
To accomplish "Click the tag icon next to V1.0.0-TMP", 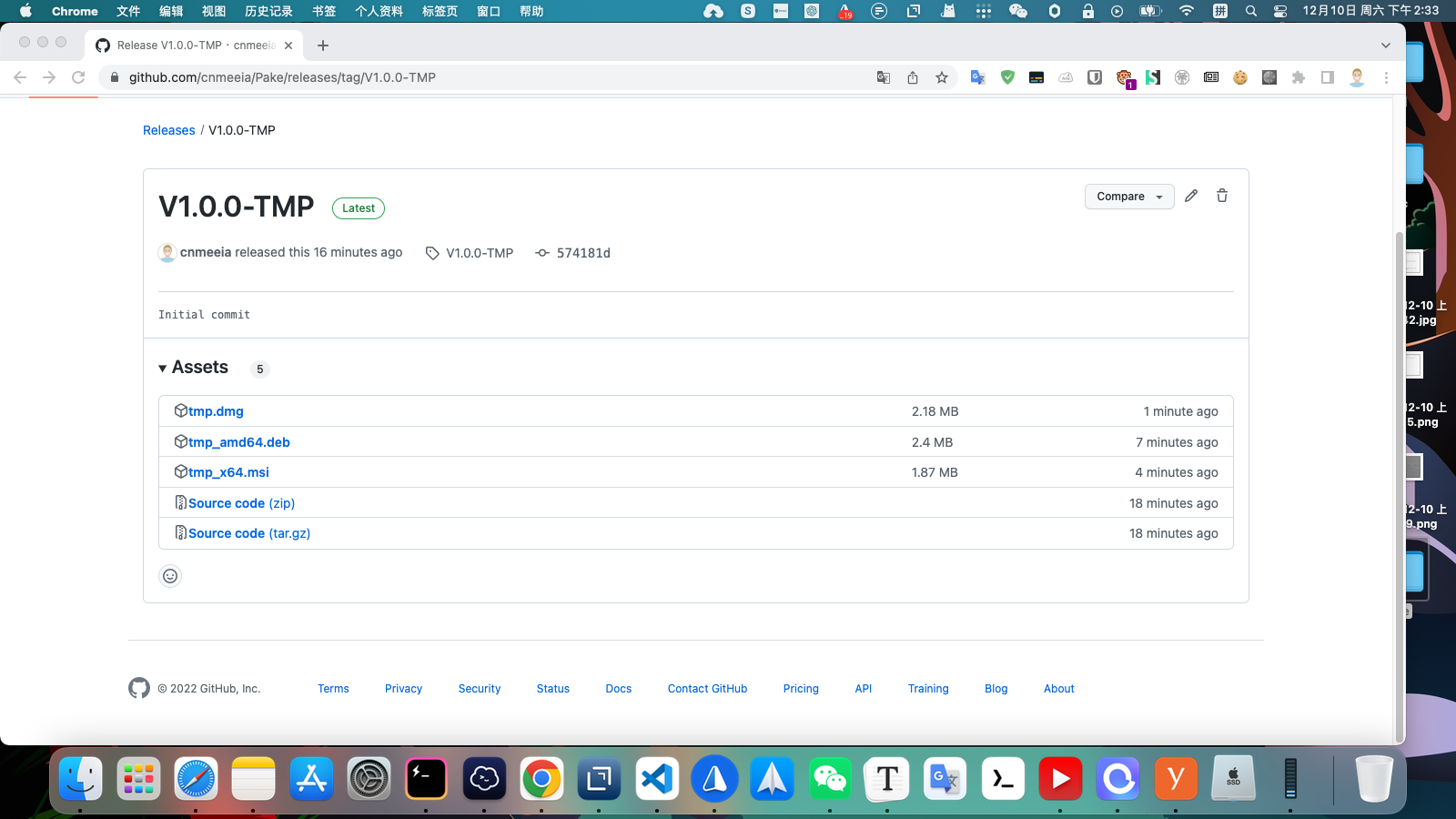I will pos(432,253).
